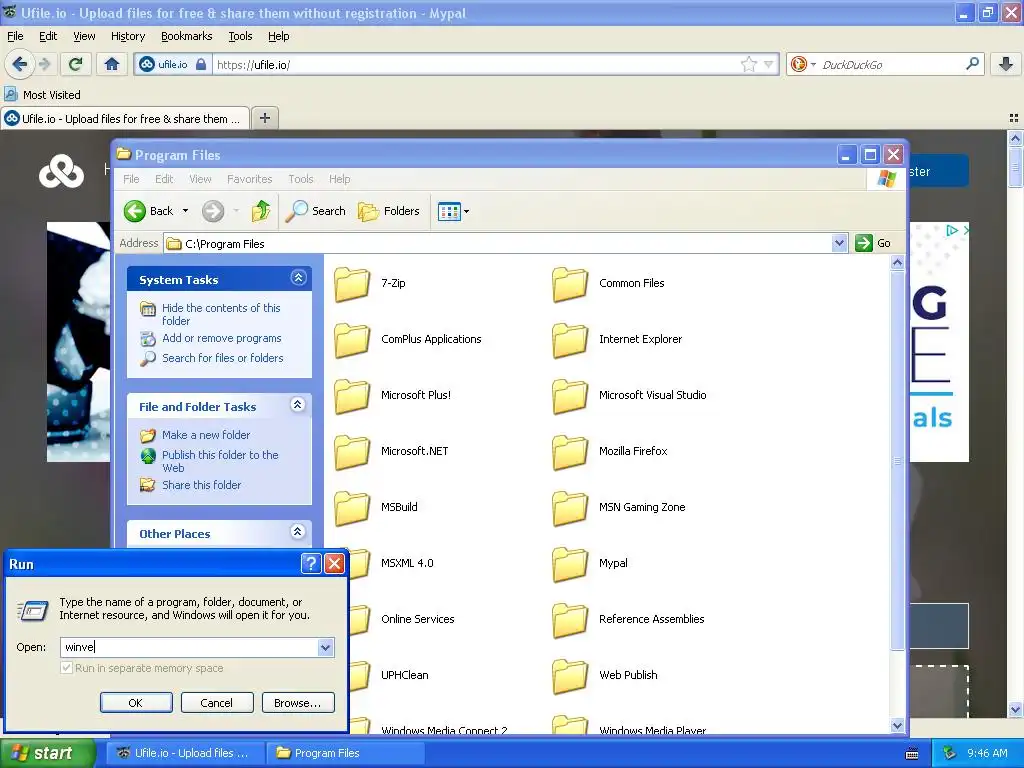Select the ComPlus Applications folder
1024x768 pixels.
408,340
